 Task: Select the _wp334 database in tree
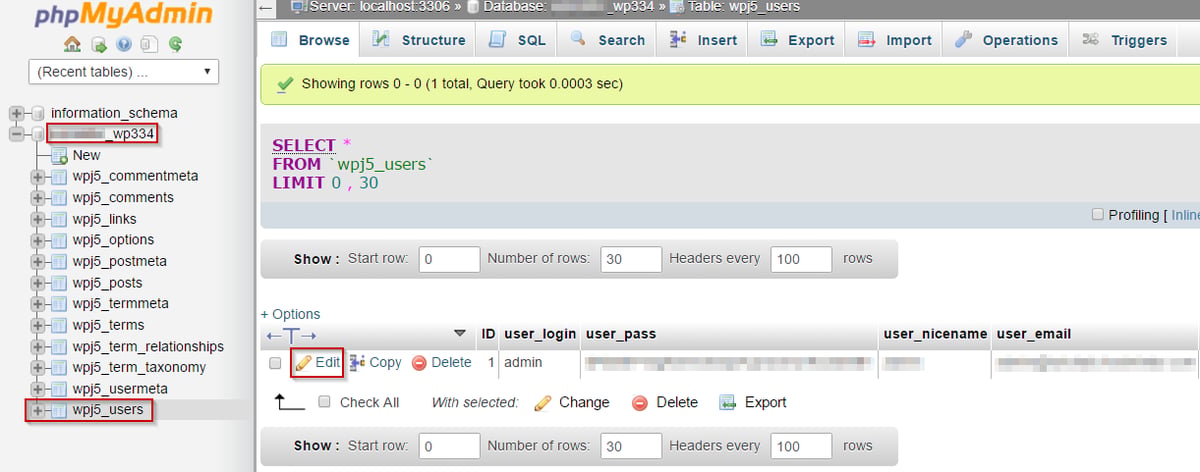102,134
